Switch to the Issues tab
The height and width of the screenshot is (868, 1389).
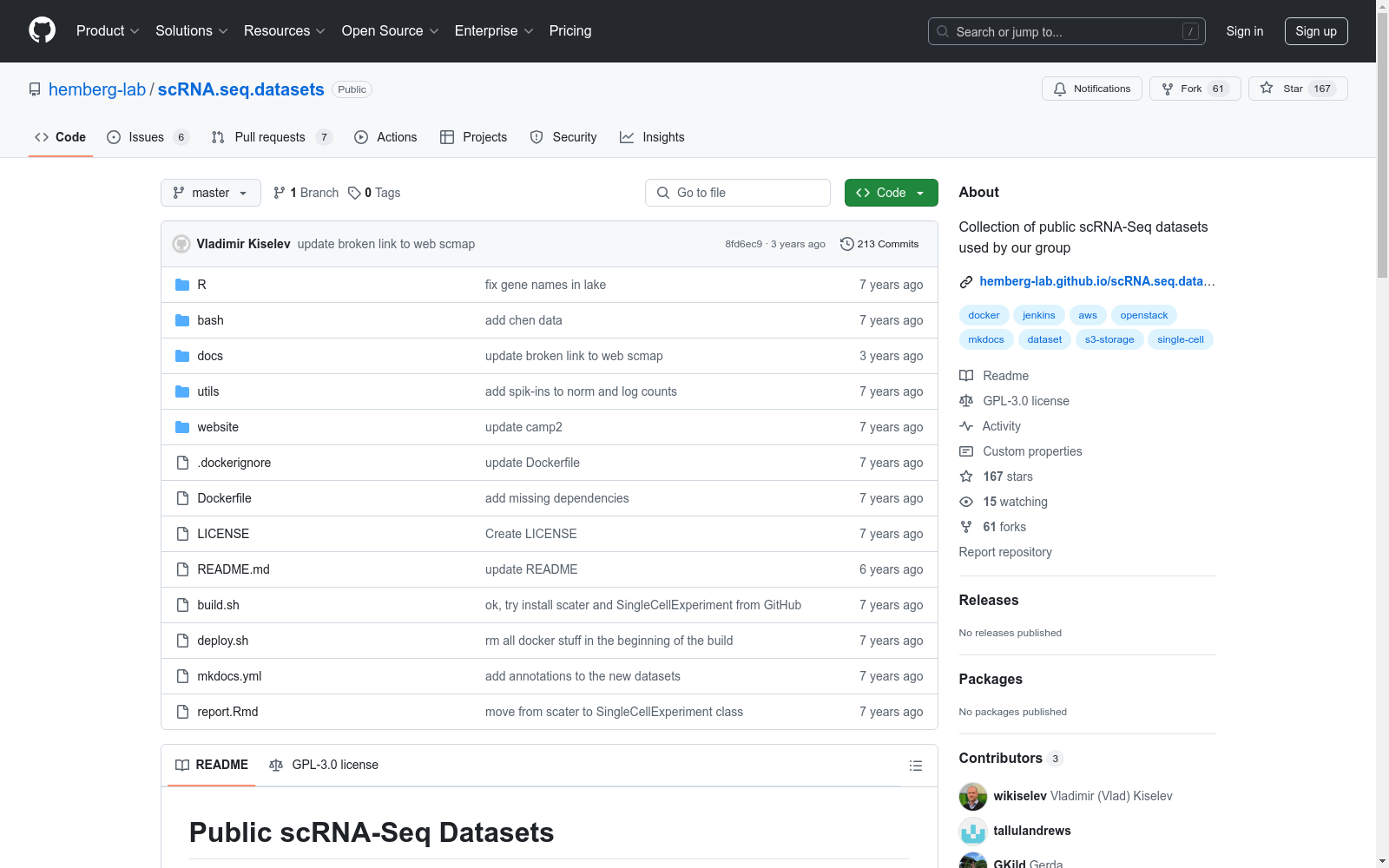point(148,137)
